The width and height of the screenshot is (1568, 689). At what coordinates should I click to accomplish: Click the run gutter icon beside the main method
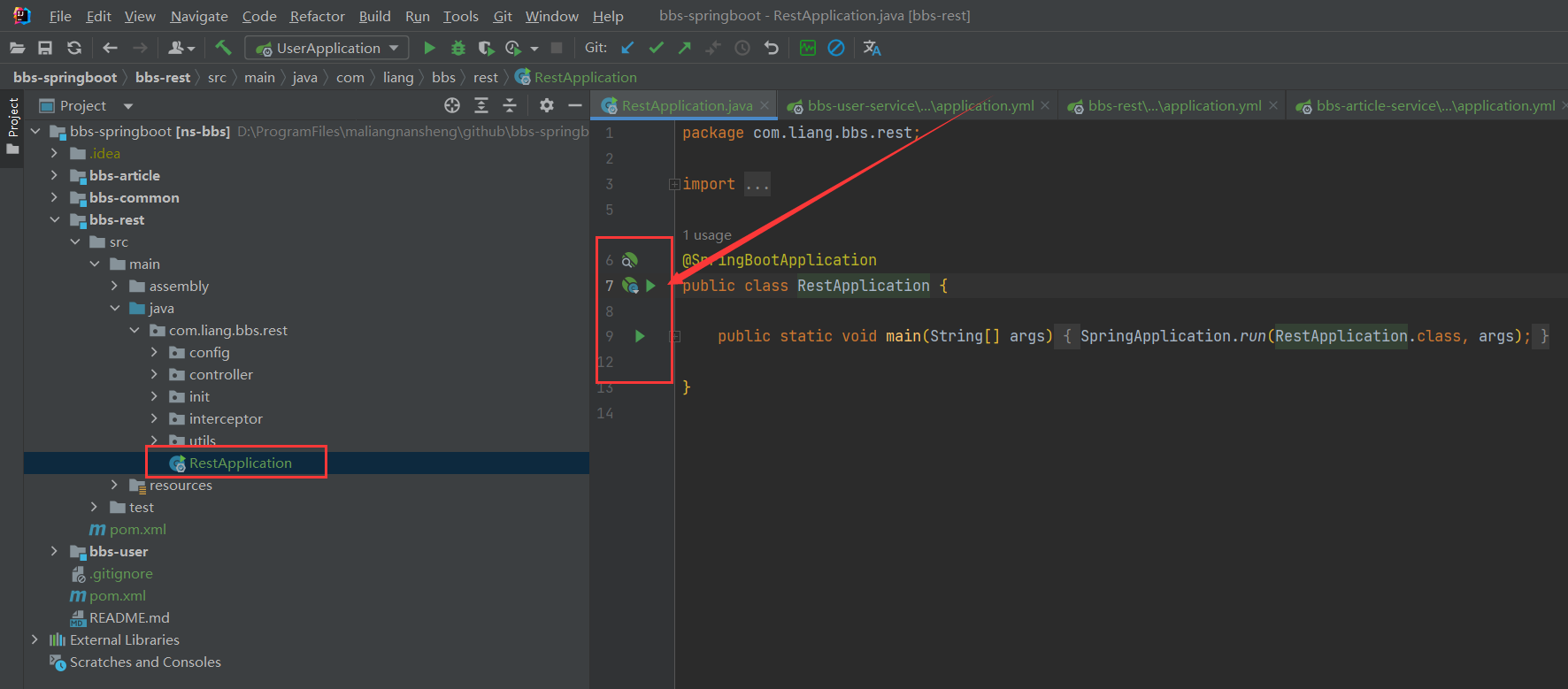point(640,336)
